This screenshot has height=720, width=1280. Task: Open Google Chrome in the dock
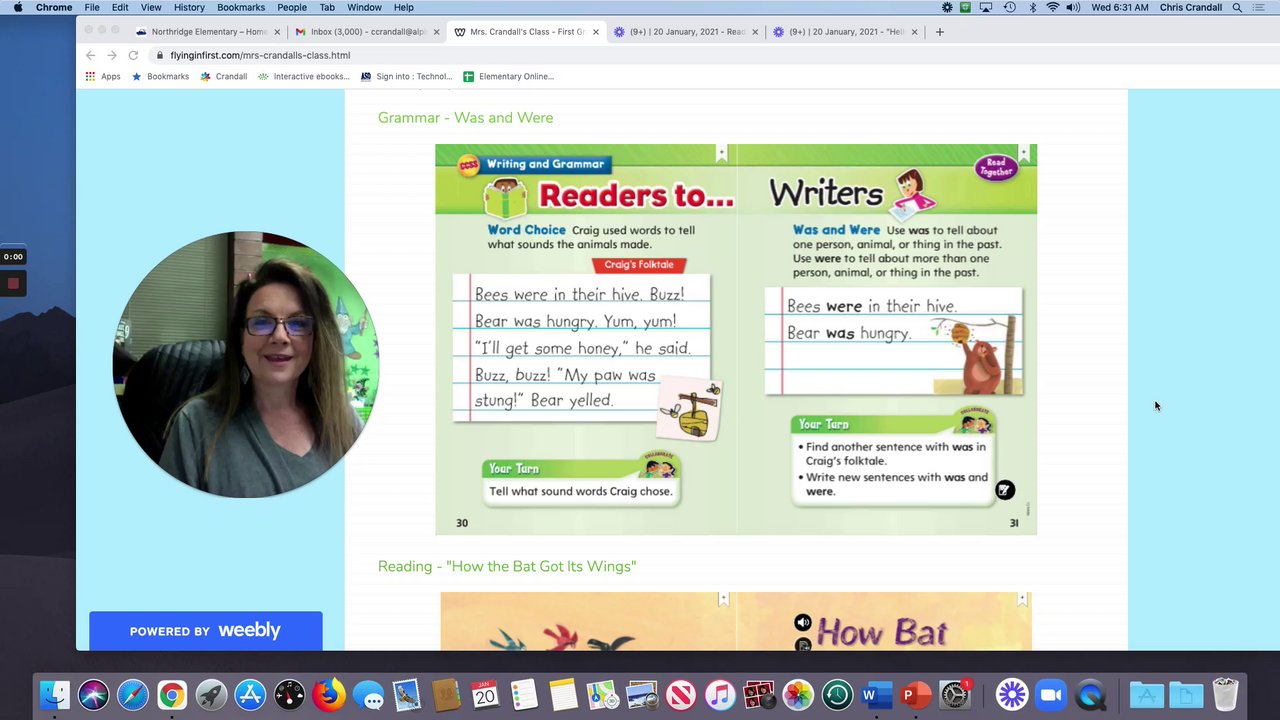[172, 694]
